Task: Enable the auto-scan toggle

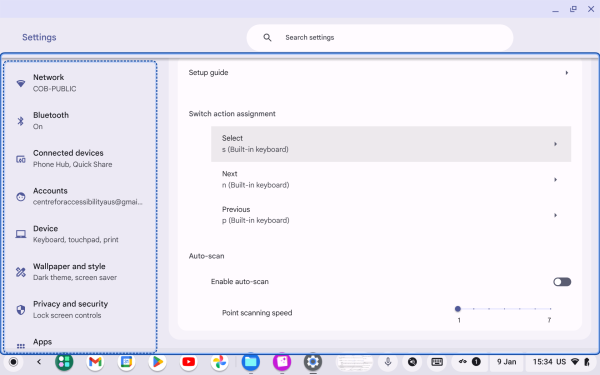Action: click(562, 282)
